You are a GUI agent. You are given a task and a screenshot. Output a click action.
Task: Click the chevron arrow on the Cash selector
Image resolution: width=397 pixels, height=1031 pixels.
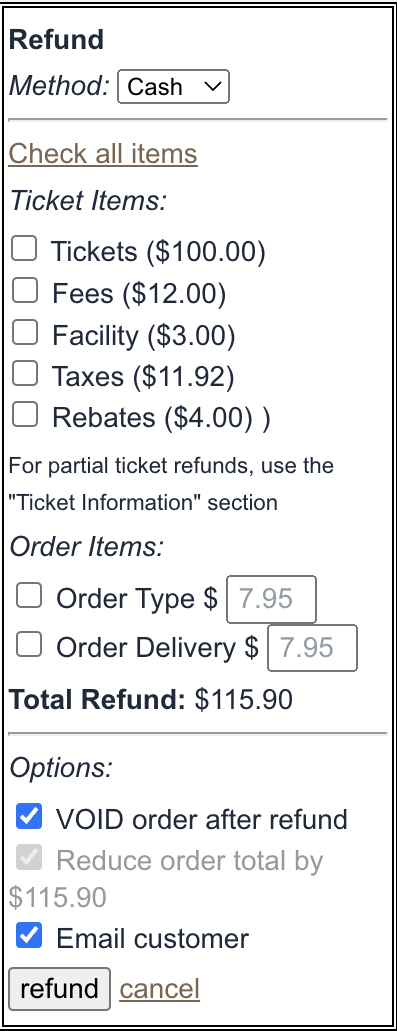click(x=212, y=87)
